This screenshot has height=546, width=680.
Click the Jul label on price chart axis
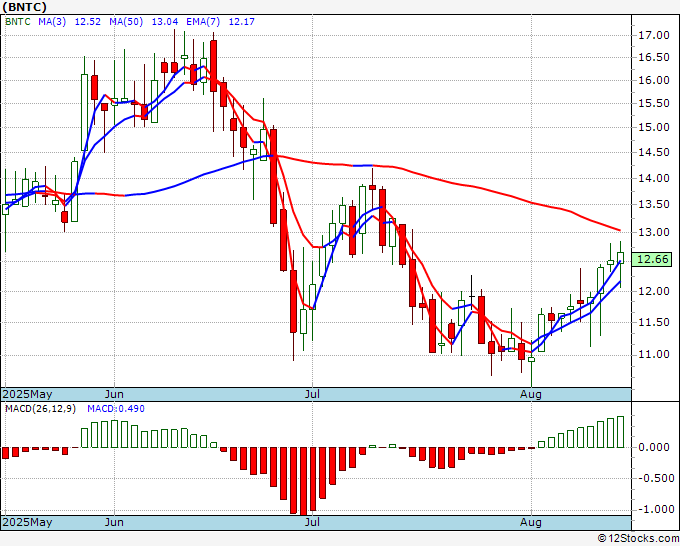(312, 394)
